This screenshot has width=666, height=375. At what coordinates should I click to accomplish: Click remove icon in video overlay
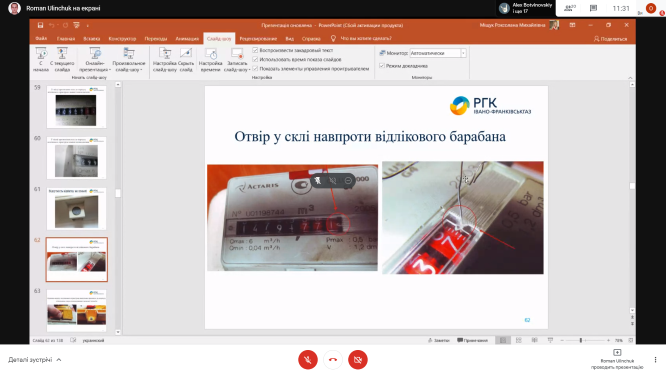coord(348,180)
